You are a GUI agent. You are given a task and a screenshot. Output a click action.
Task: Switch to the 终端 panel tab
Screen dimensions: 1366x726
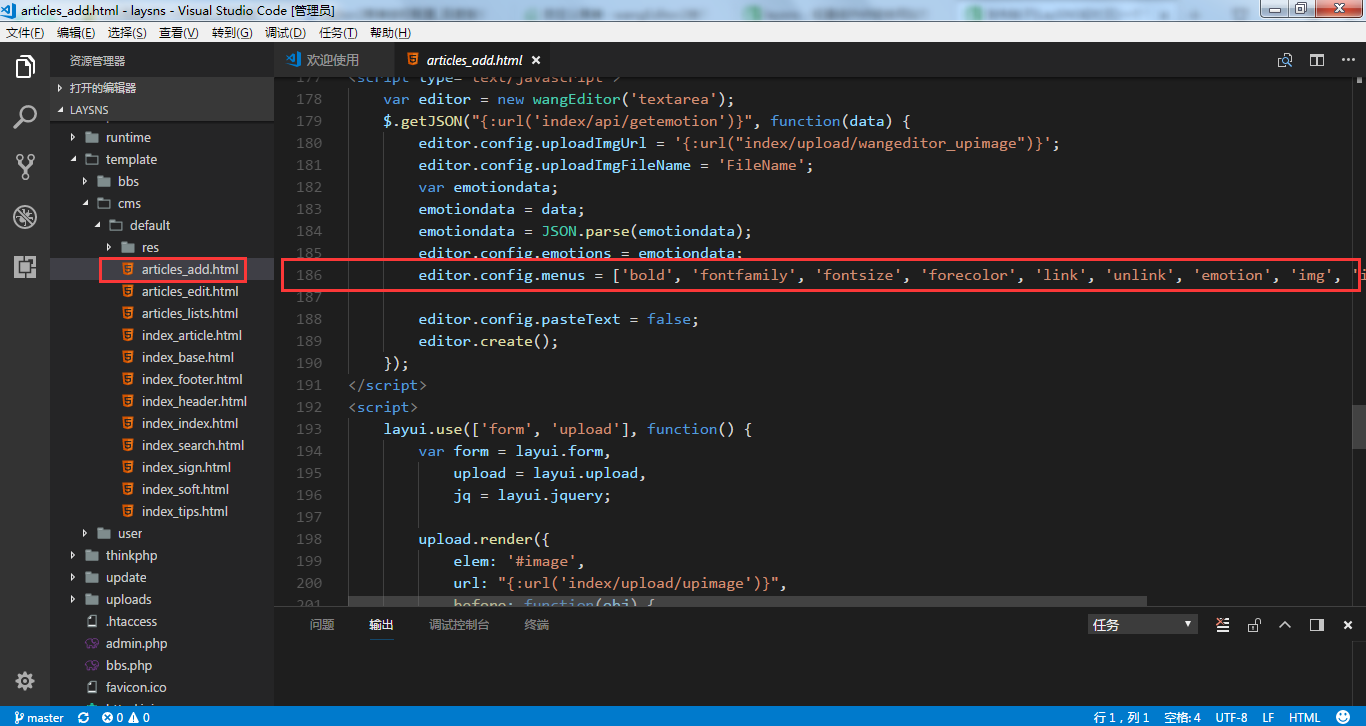tap(537, 625)
